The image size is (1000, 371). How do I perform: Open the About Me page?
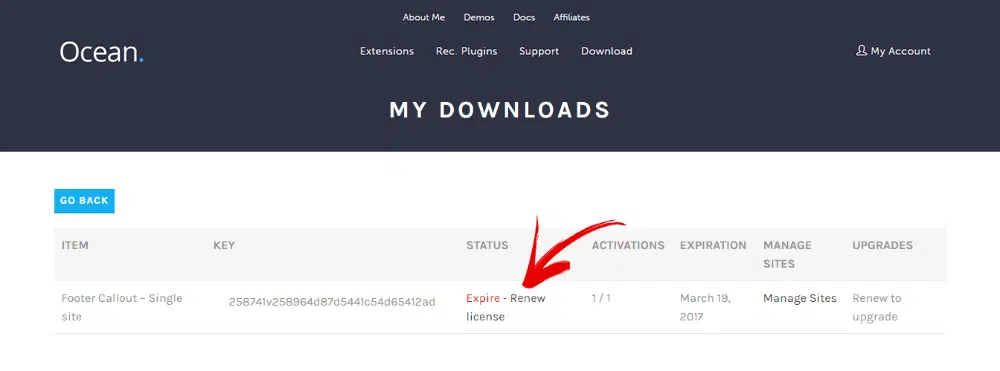click(423, 17)
